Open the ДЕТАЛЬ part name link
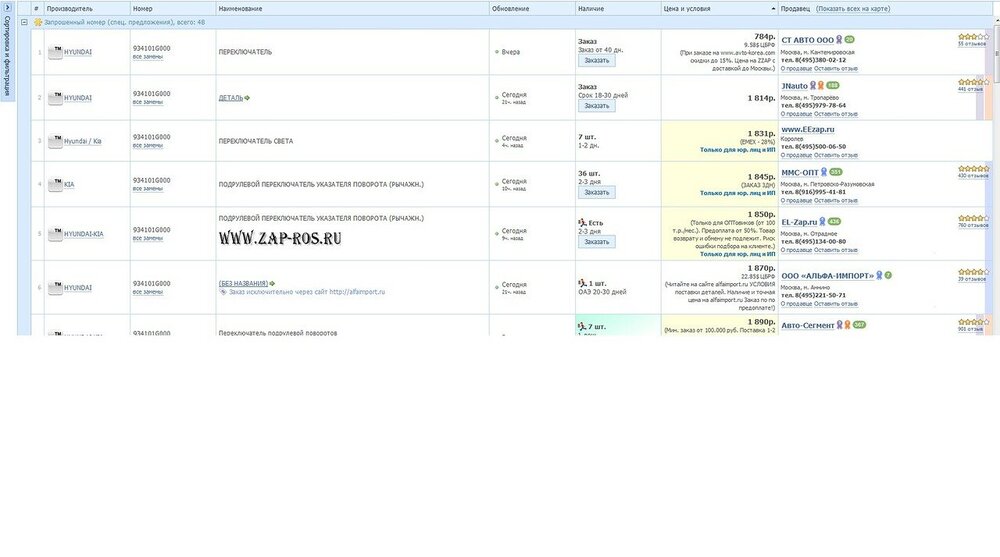The height and width of the screenshot is (557, 1000). 231,98
